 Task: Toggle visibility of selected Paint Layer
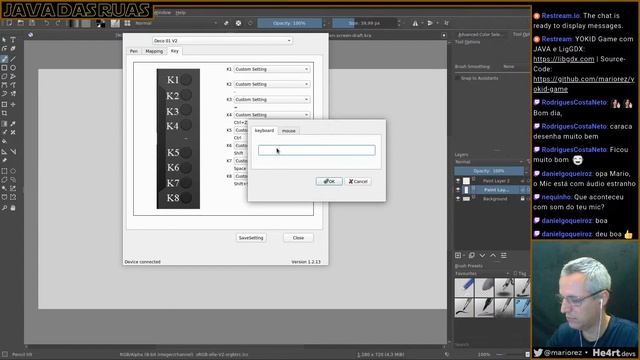point(458,190)
